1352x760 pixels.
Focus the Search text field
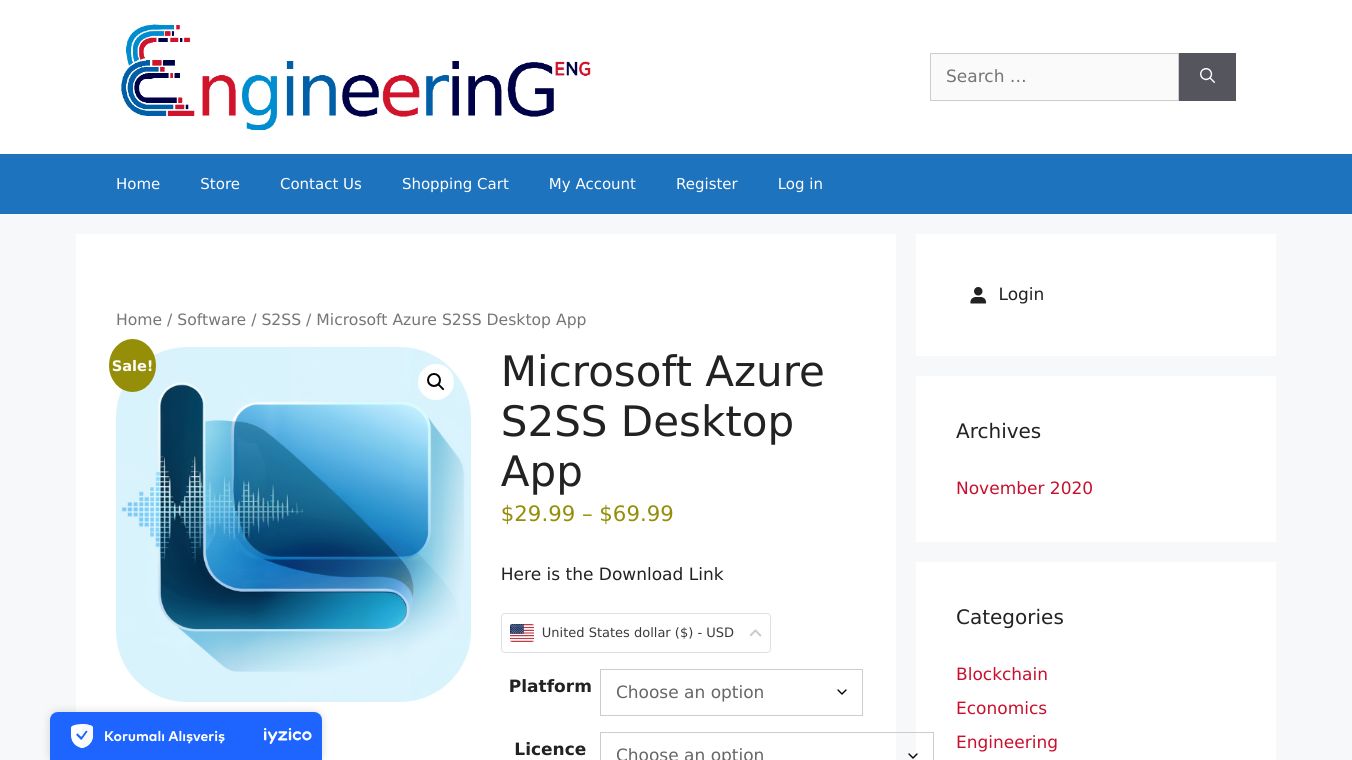point(1054,77)
